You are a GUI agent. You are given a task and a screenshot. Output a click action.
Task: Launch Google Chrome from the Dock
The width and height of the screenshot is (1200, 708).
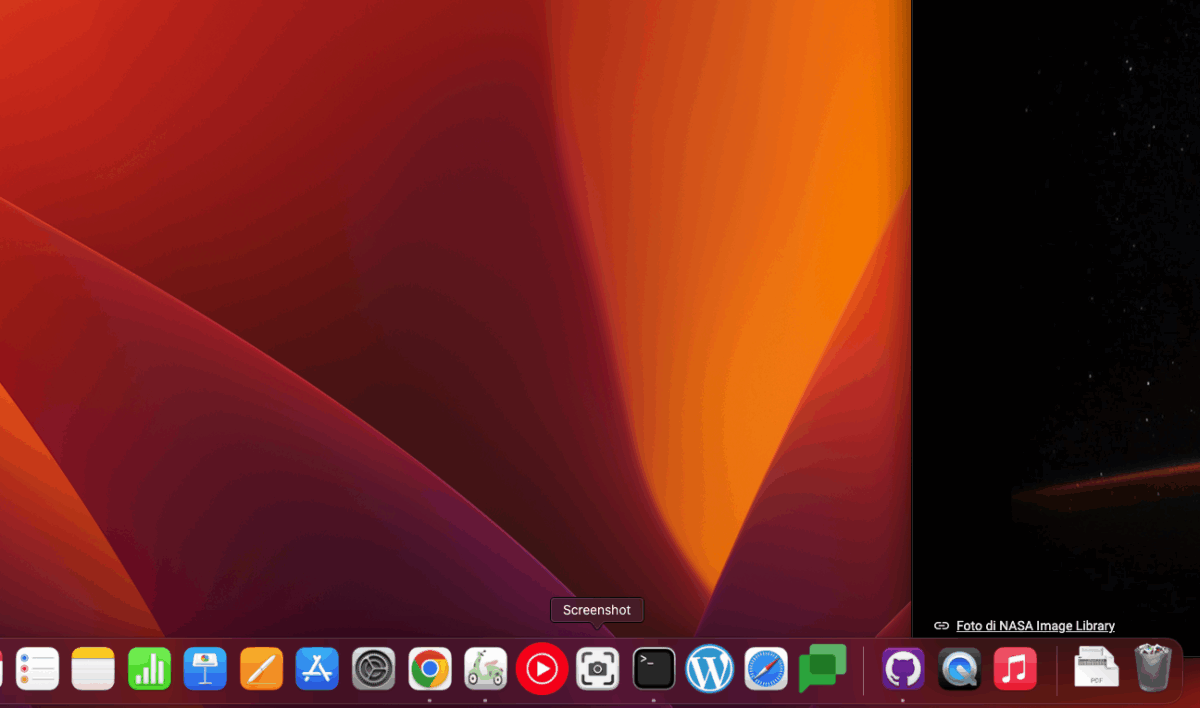pyautogui.click(x=430, y=669)
